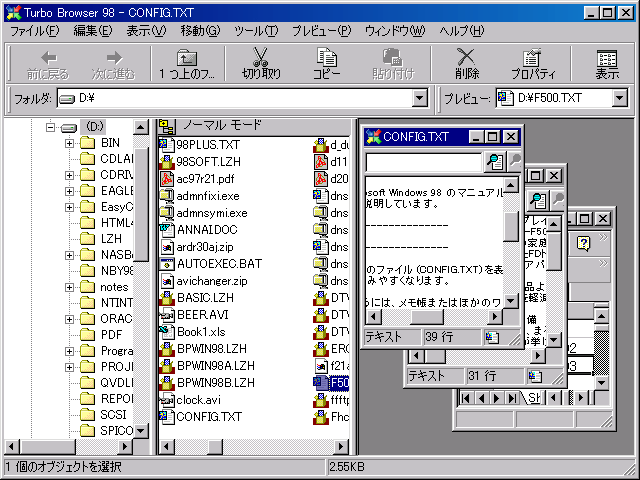The height and width of the screenshot is (480, 640).
Task: Open the Edit (編集) menu
Action: coord(93,31)
